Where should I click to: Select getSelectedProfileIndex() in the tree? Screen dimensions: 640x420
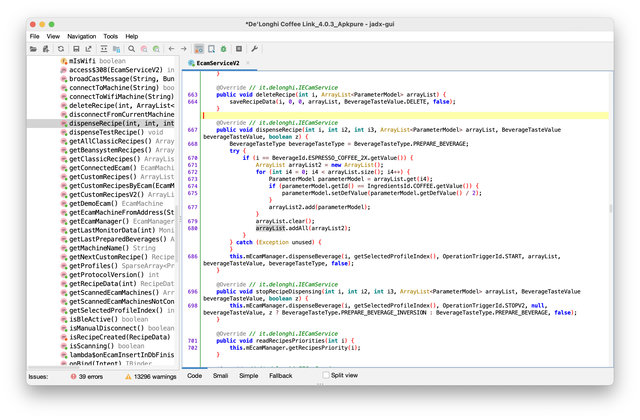[116, 311]
